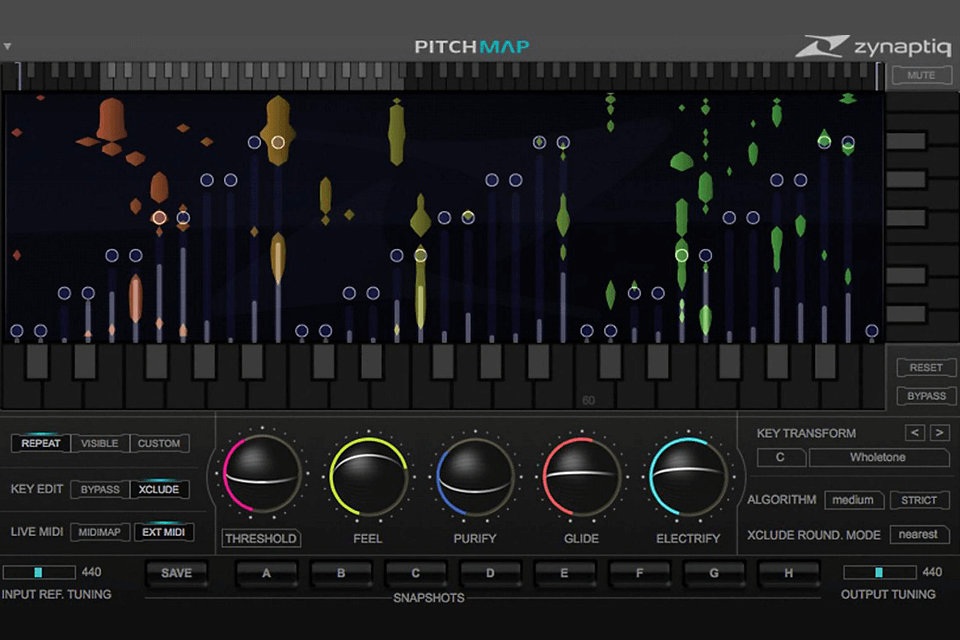Select snapshot B

click(x=341, y=573)
